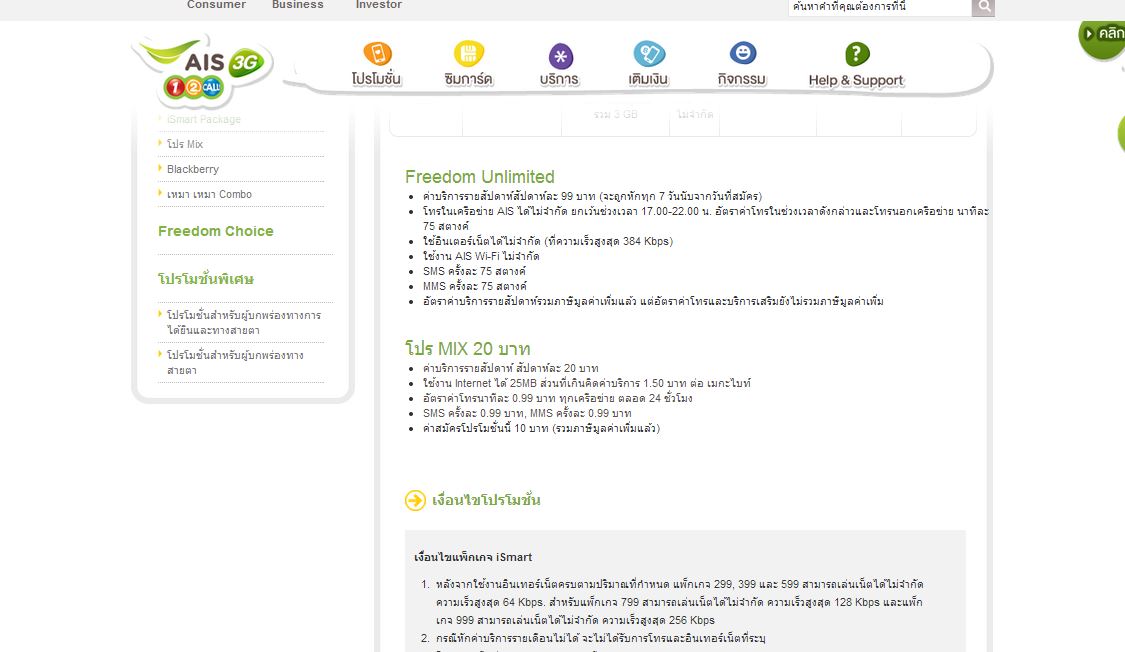Image resolution: width=1125 pixels, height=652 pixels.
Task: Click the 10 baht sign-up fee line
Action: (x=541, y=428)
